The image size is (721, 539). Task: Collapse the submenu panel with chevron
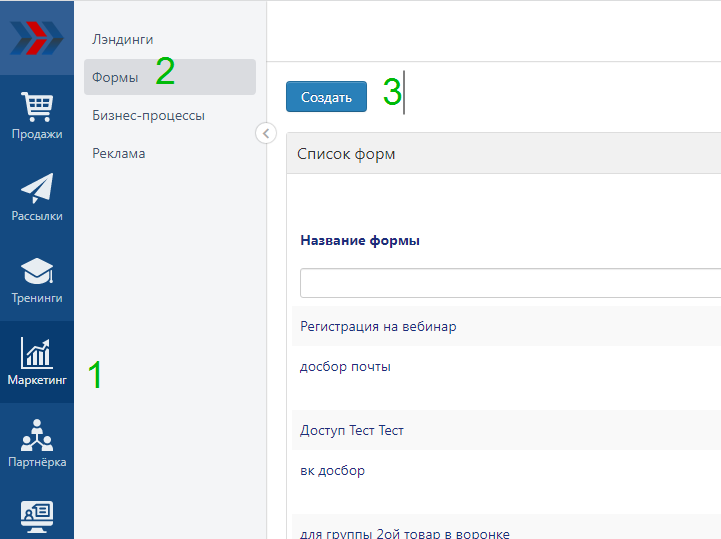[x=266, y=133]
